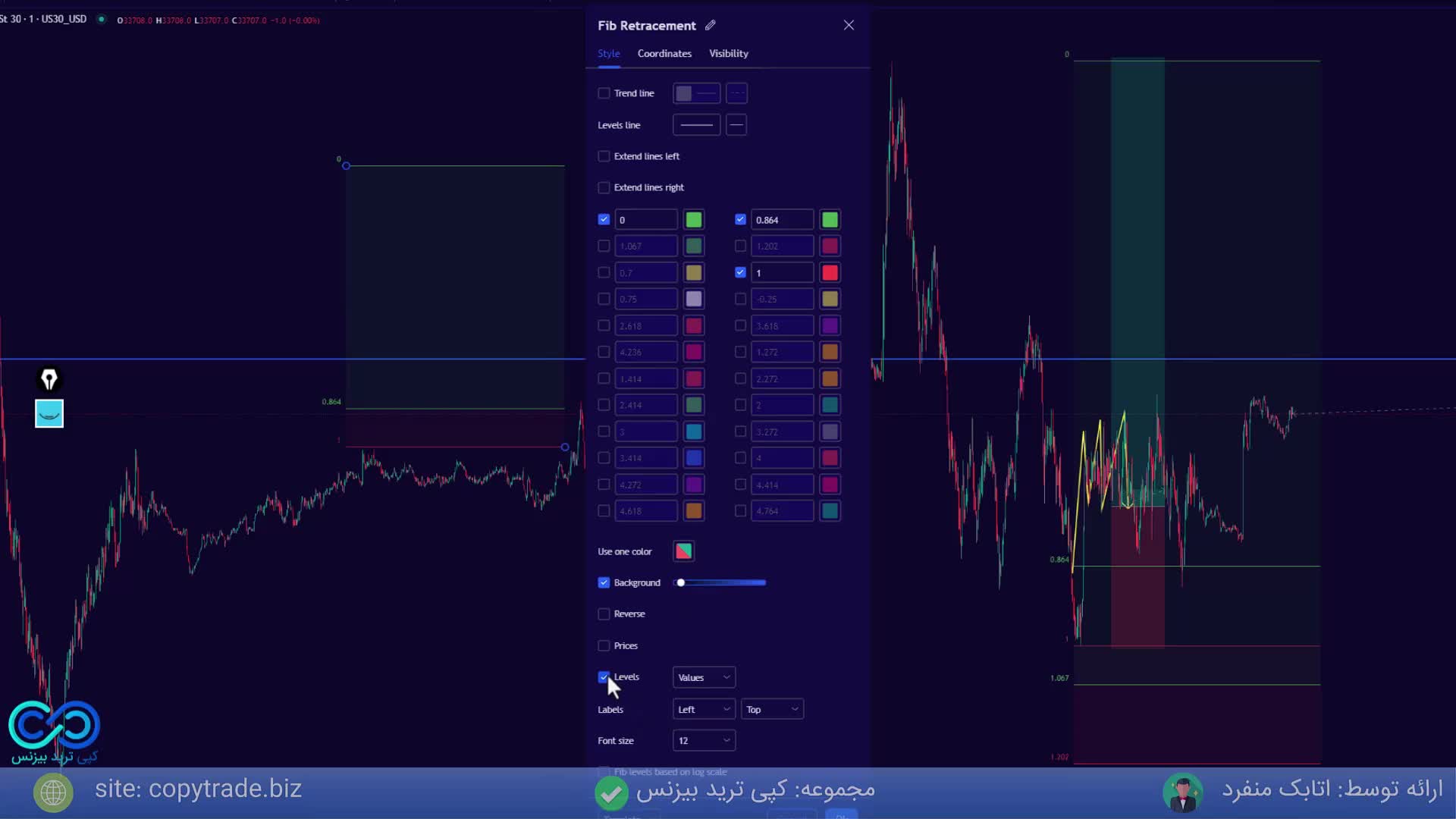1456x819 pixels.
Task: Open levels line style picker
Action: click(696, 125)
